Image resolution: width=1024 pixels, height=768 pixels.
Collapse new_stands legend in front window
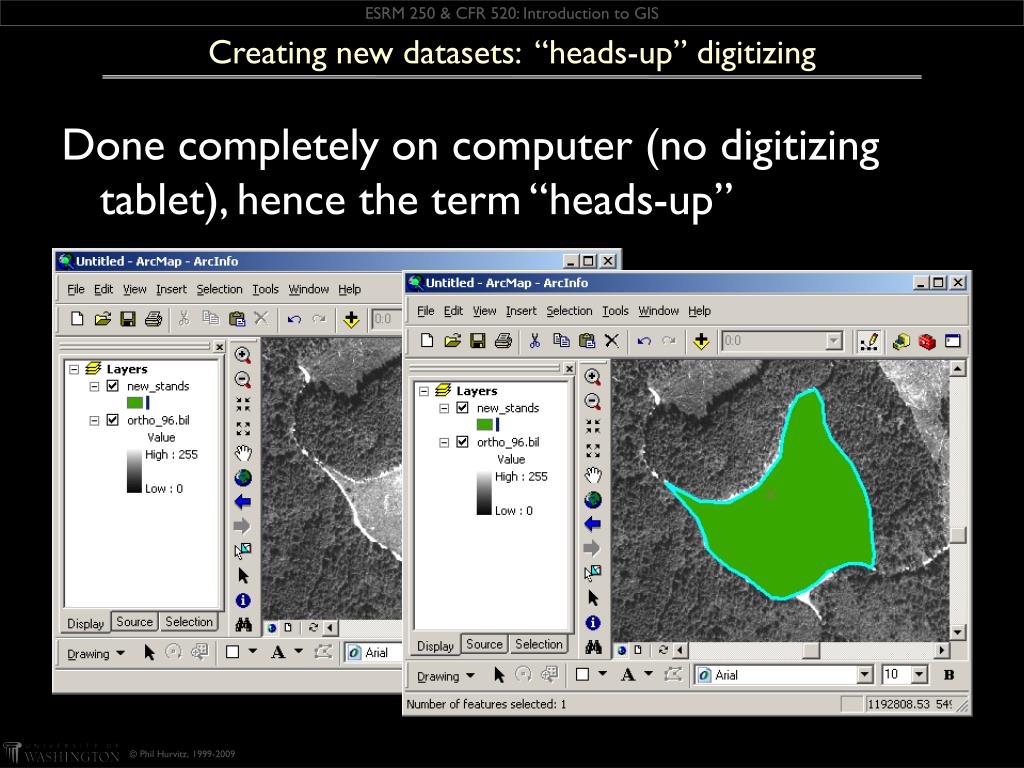(x=444, y=408)
